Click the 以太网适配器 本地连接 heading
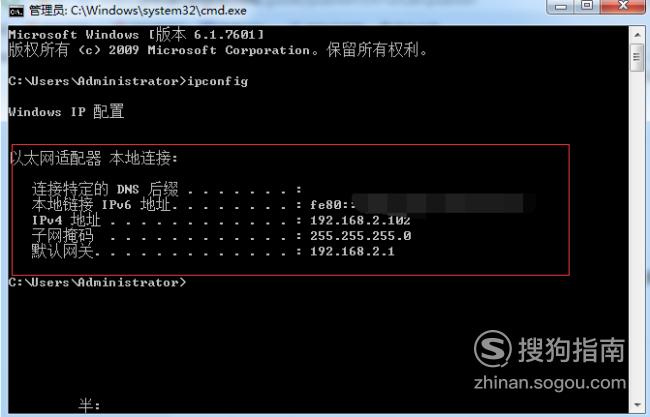This screenshot has height=417, width=650. tap(94, 158)
